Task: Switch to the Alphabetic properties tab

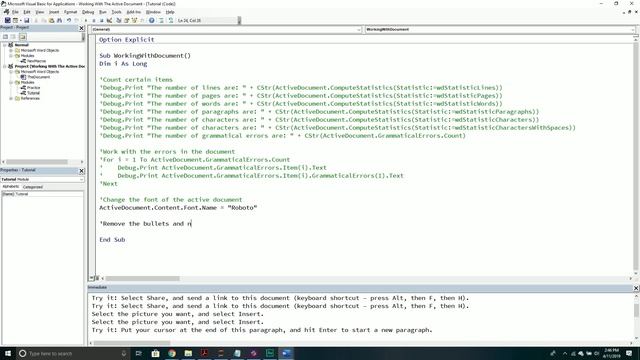Action: (x=11, y=187)
